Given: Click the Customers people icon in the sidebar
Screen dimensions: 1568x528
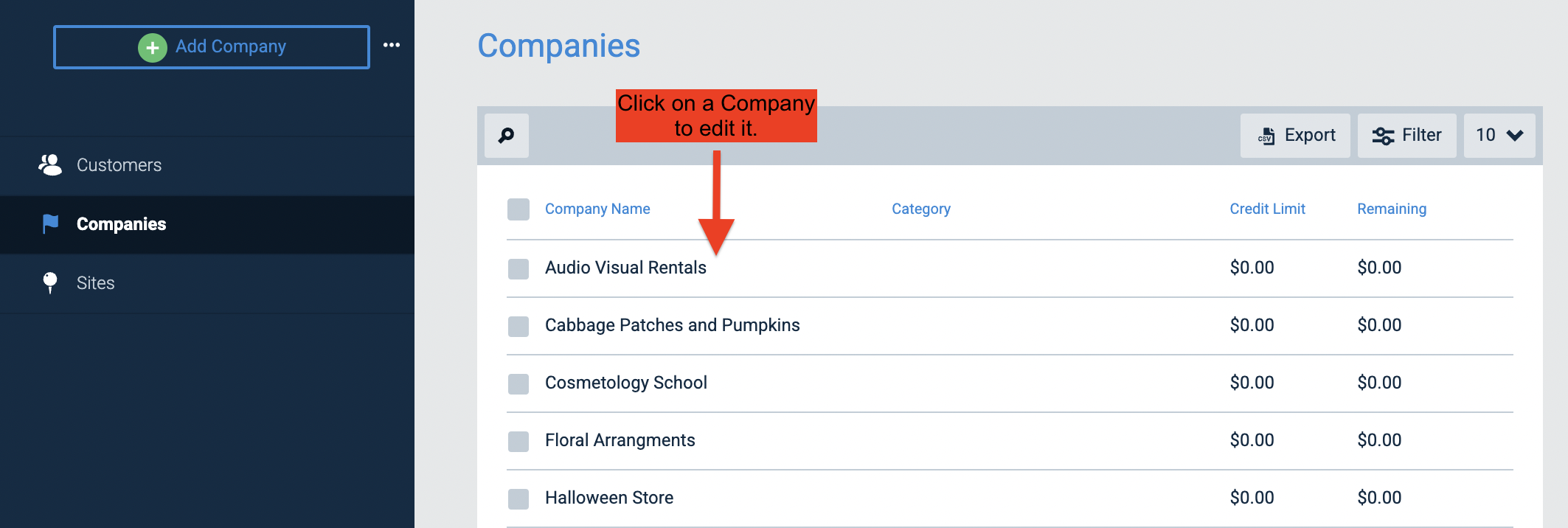Looking at the screenshot, I should pyautogui.click(x=50, y=164).
